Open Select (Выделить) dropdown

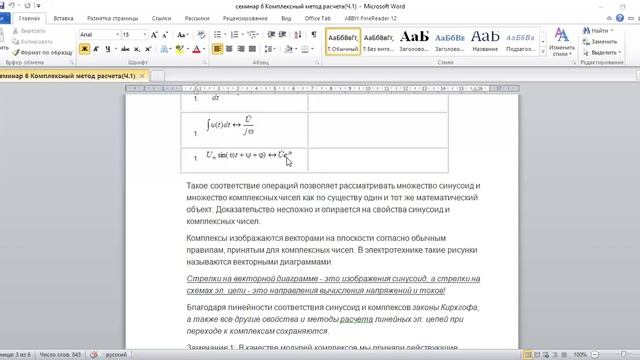click(x=602, y=53)
